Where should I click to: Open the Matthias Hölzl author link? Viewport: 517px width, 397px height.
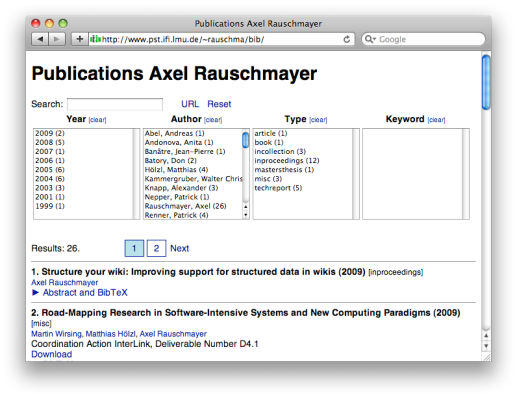pyautogui.click(x=111, y=334)
